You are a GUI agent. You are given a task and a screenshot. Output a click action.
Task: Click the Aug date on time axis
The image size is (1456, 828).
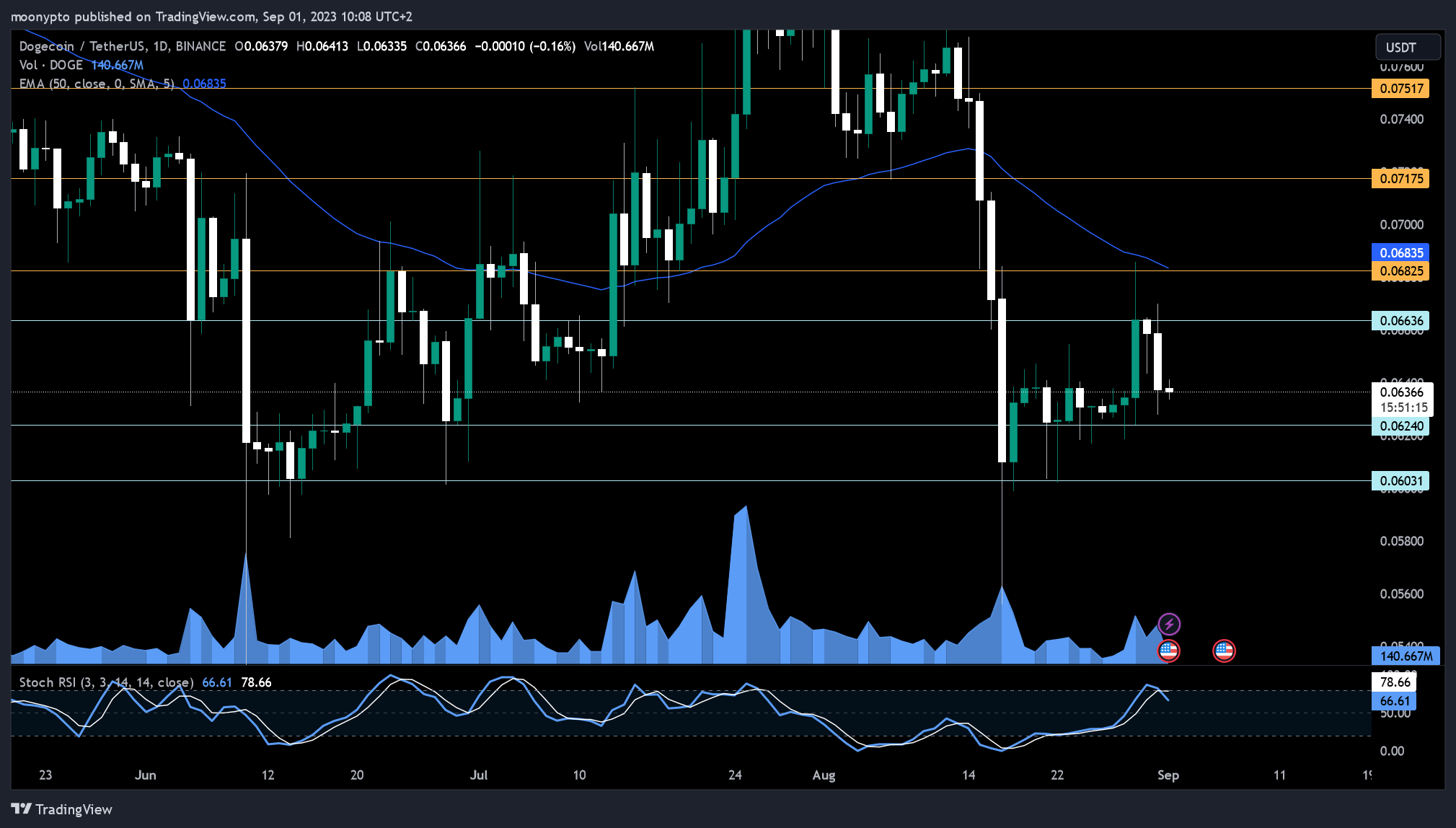click(x=824, y=775)
